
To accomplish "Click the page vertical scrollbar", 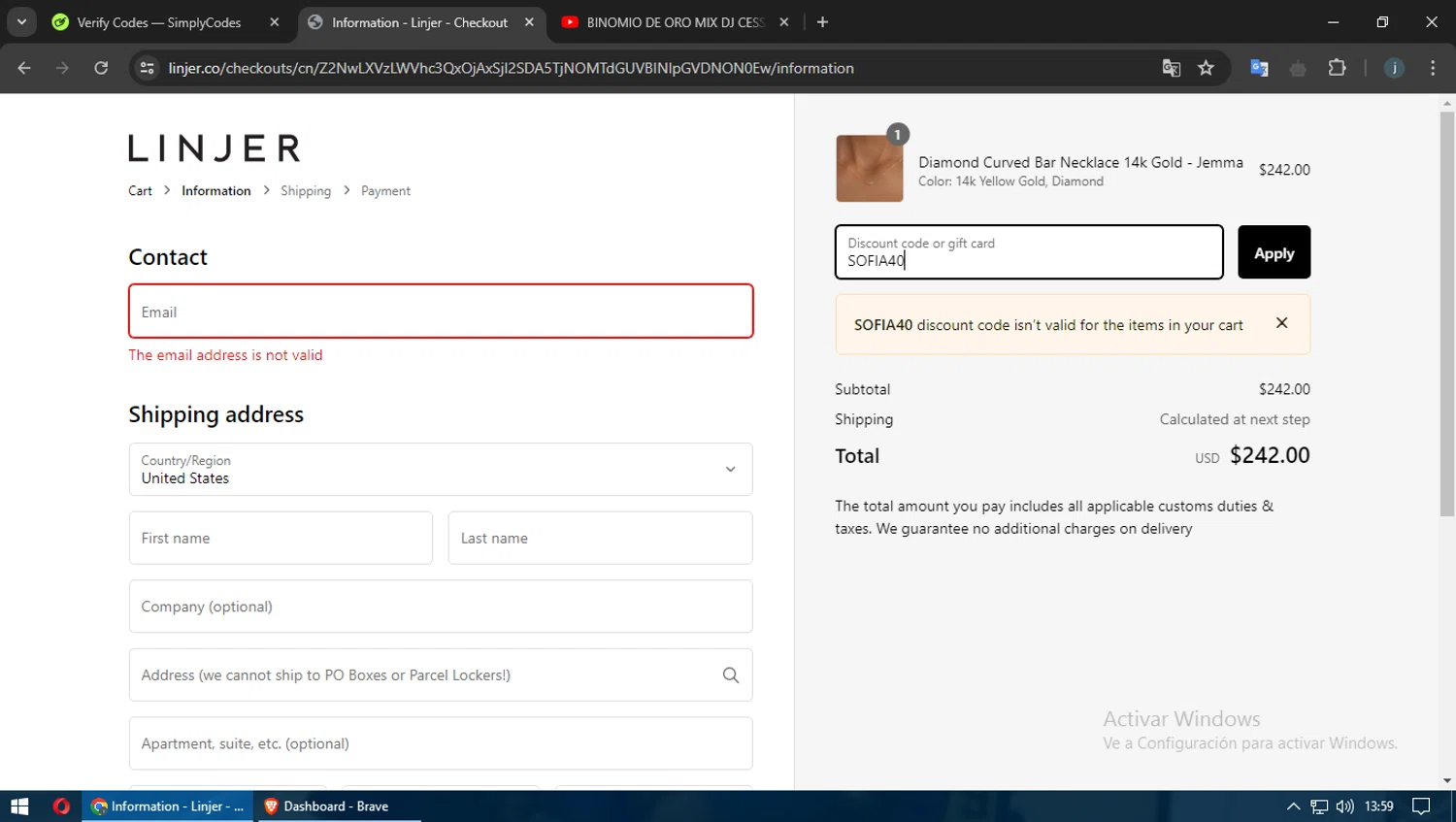I will pos(1447,313).
